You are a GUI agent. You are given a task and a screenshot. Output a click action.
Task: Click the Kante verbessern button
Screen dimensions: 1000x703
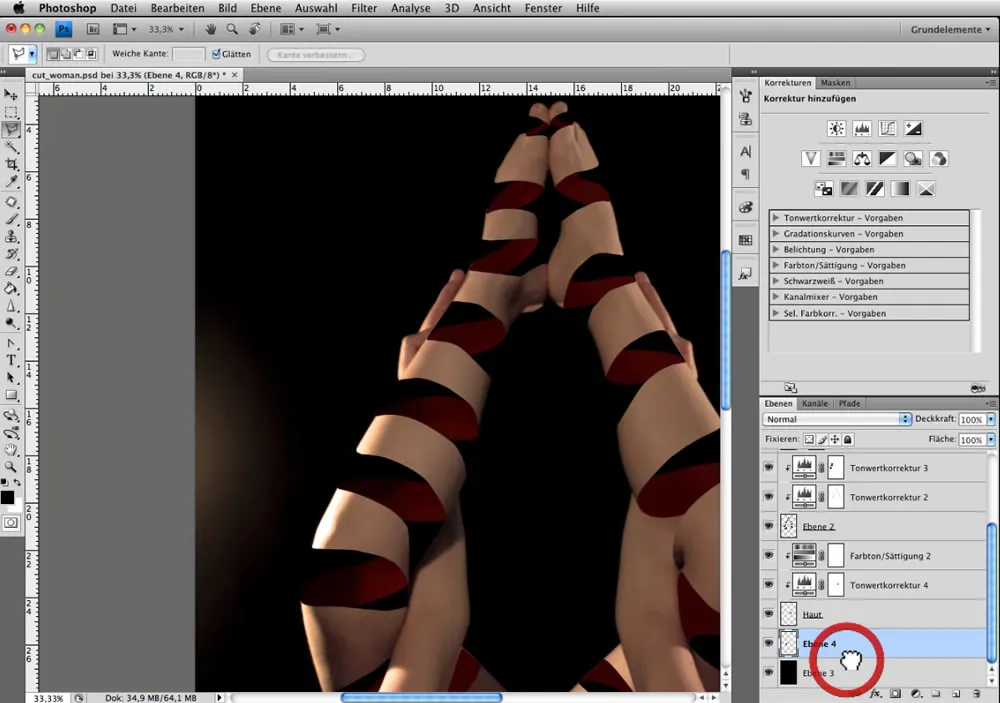click(316, 54)
